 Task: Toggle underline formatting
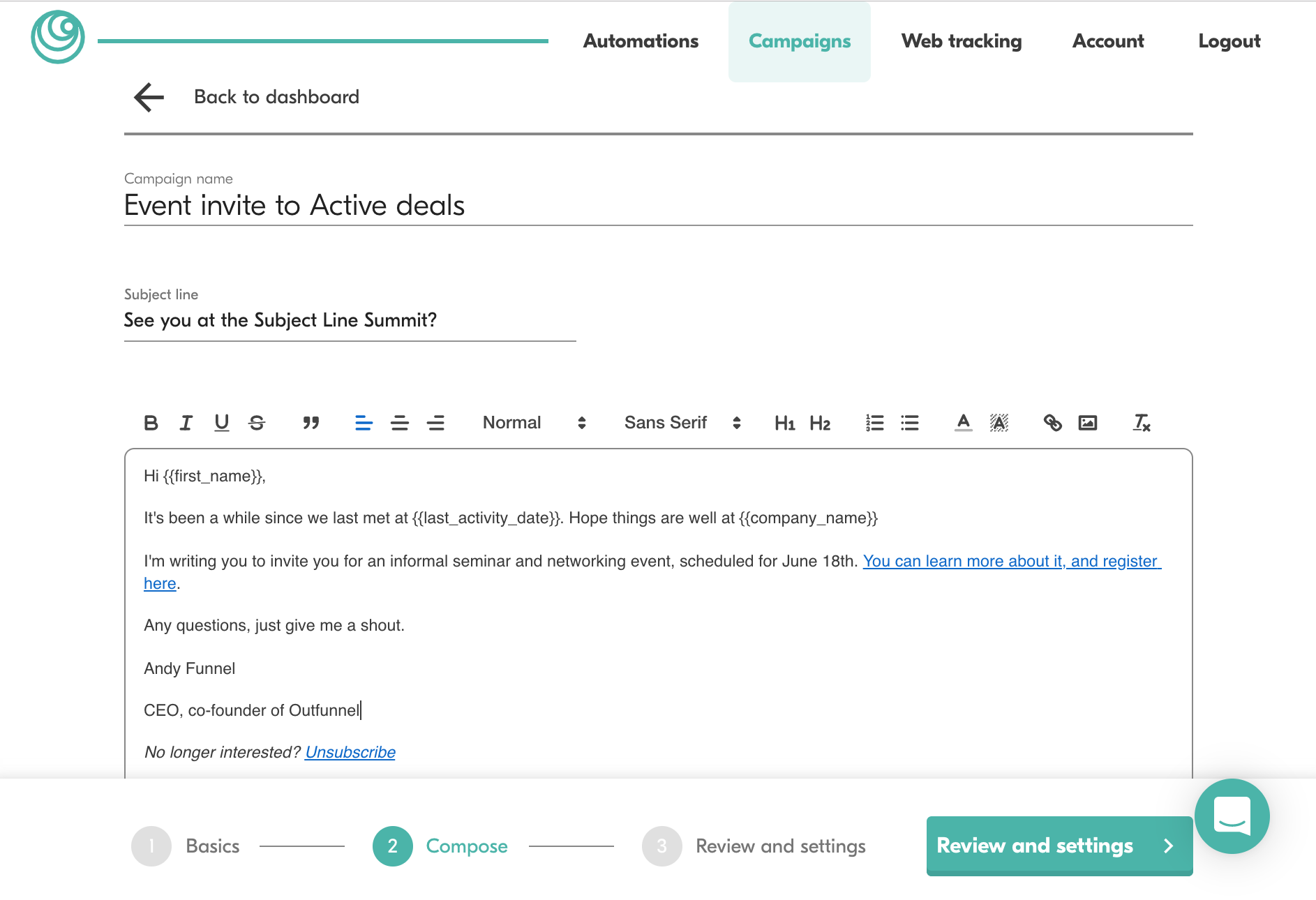click(x=221, y=423)
